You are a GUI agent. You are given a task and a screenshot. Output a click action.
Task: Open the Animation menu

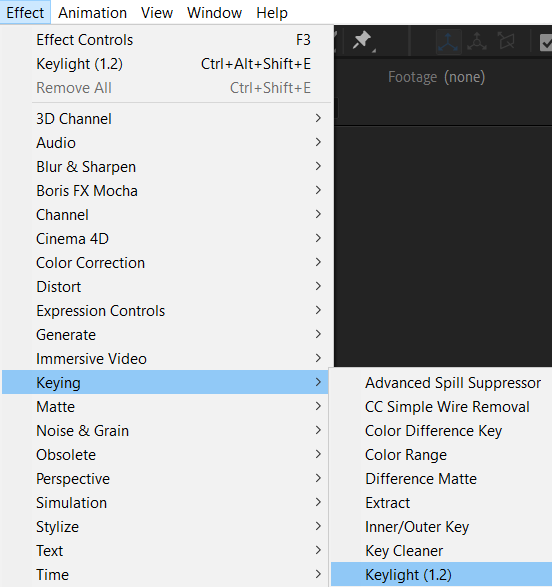pyautogui.click(x=92, y=13)
